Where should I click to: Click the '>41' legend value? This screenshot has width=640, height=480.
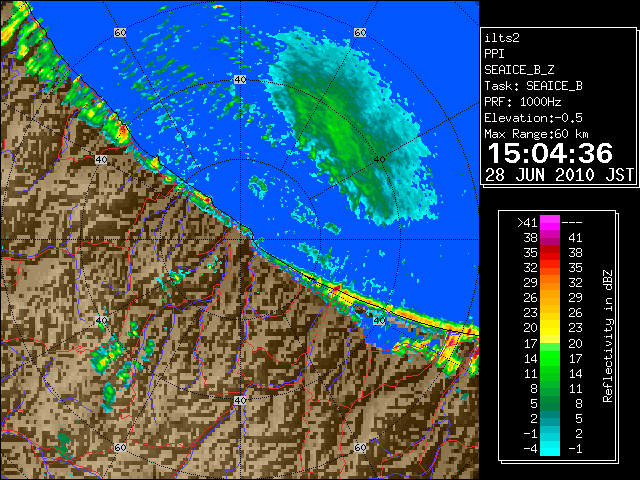(527, 223)
